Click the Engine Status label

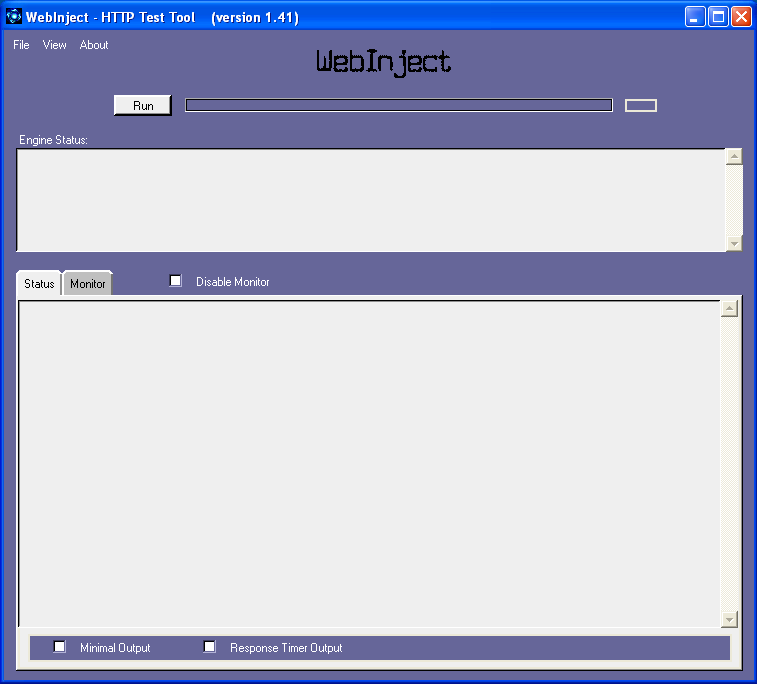click(x=53, y=140)
